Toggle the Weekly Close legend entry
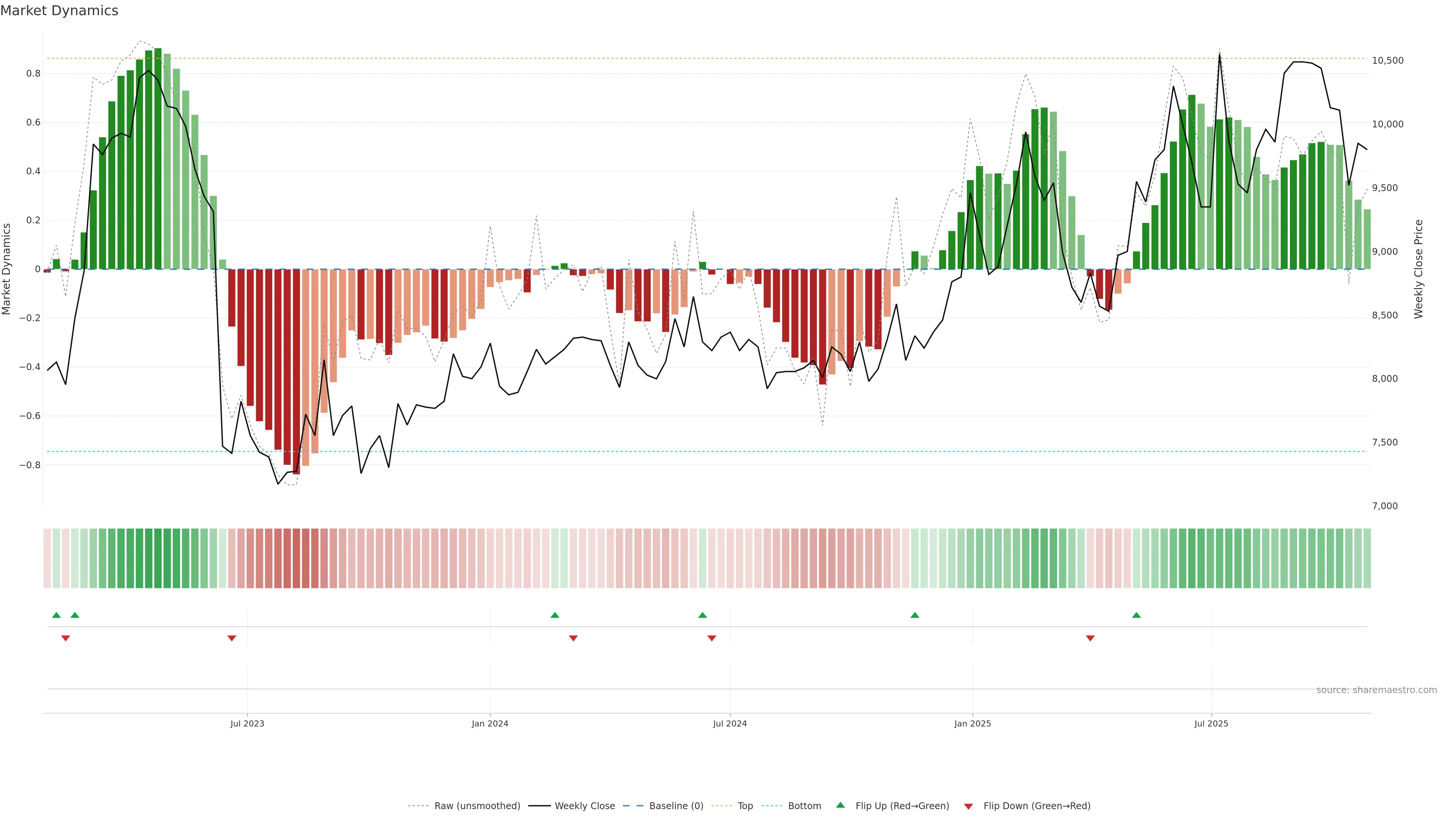 click(x=584, y=805)
